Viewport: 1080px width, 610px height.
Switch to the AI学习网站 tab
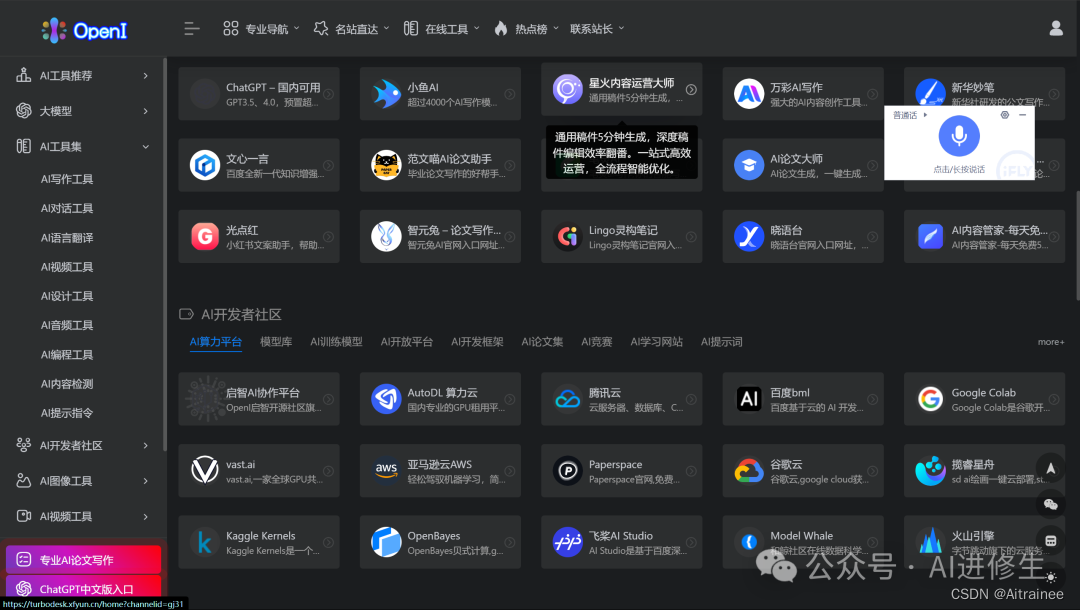pyautogui.click(x=656, y=342)
